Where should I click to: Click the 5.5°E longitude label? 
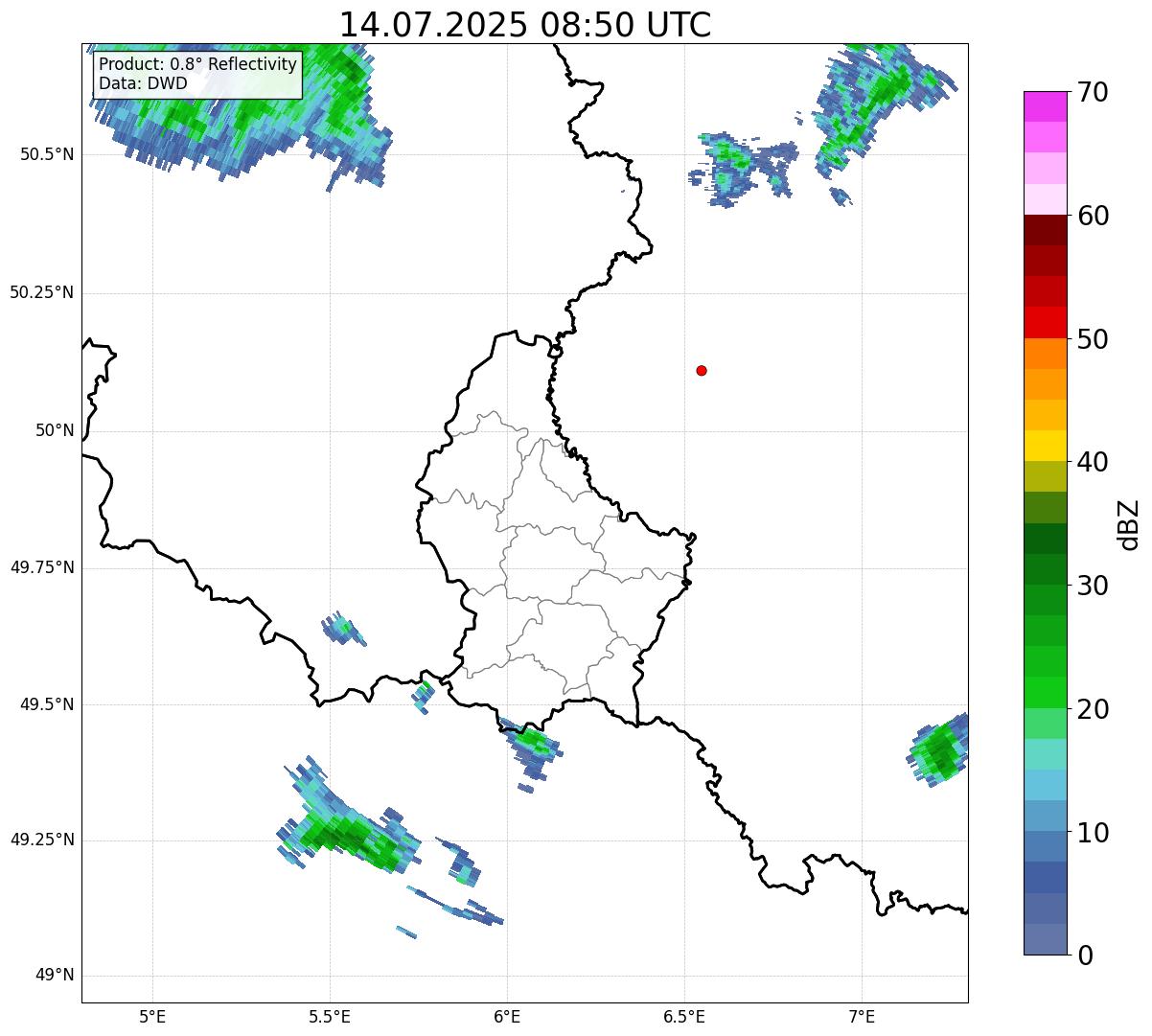click(x=330, y=1016)
